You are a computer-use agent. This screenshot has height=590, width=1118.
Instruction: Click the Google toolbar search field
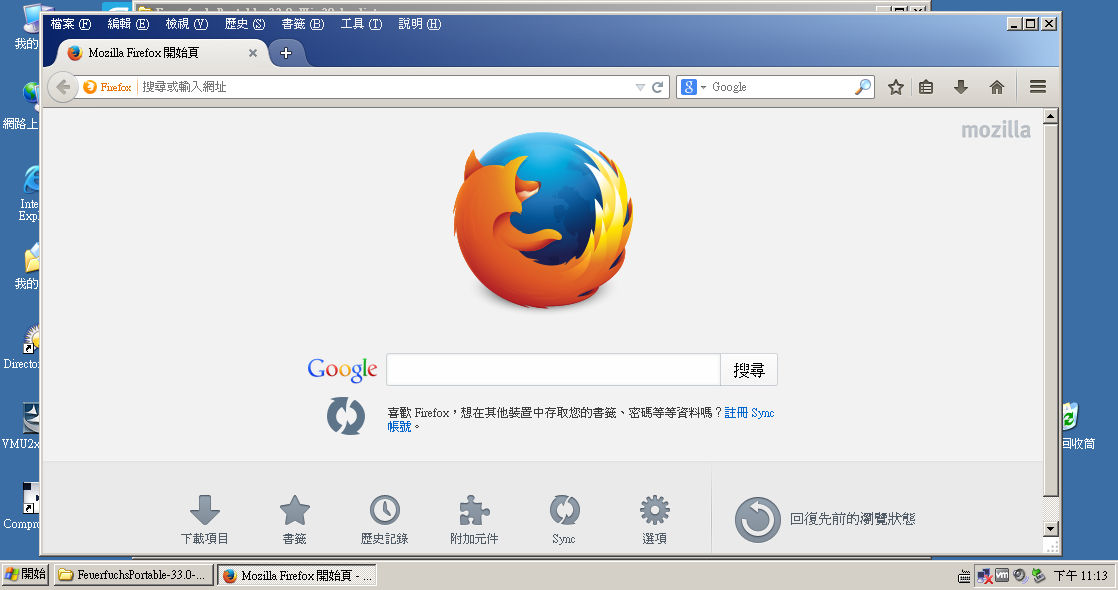pos(781,87)
